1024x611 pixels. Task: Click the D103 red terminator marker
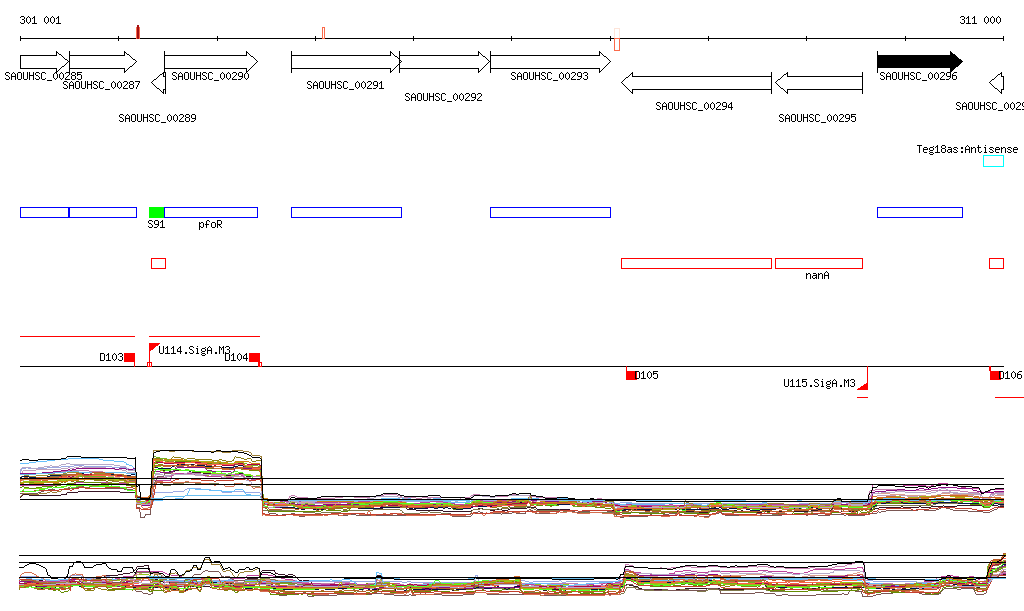[x=129, y=358]
